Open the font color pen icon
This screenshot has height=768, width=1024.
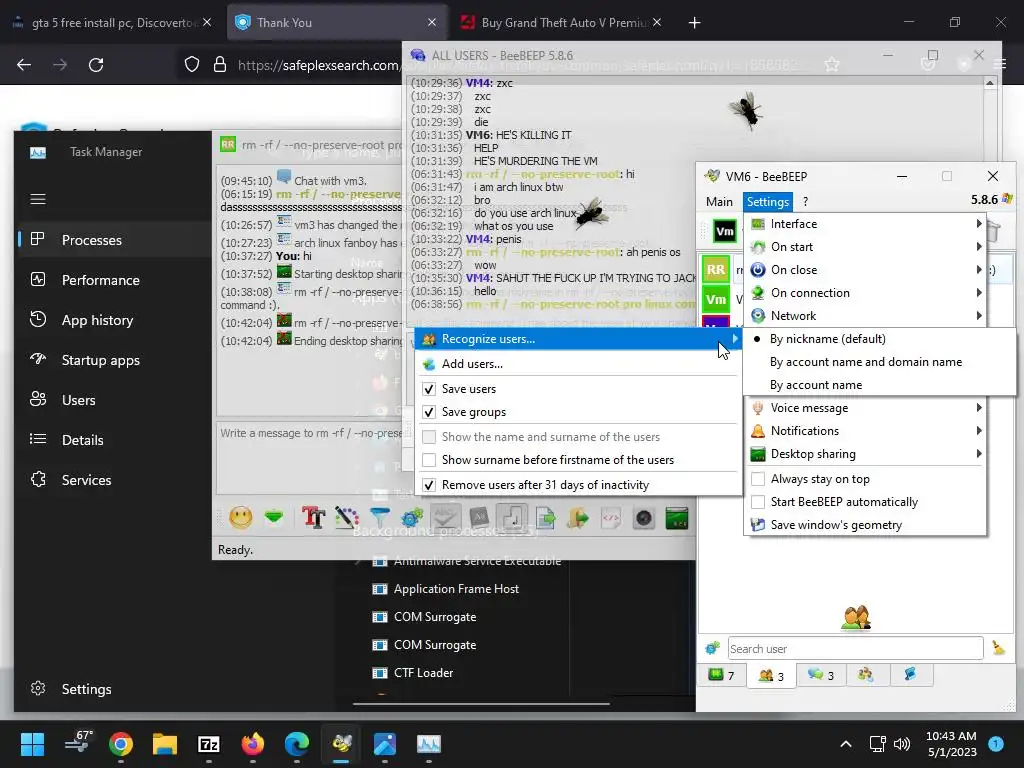tap(347, 518)
